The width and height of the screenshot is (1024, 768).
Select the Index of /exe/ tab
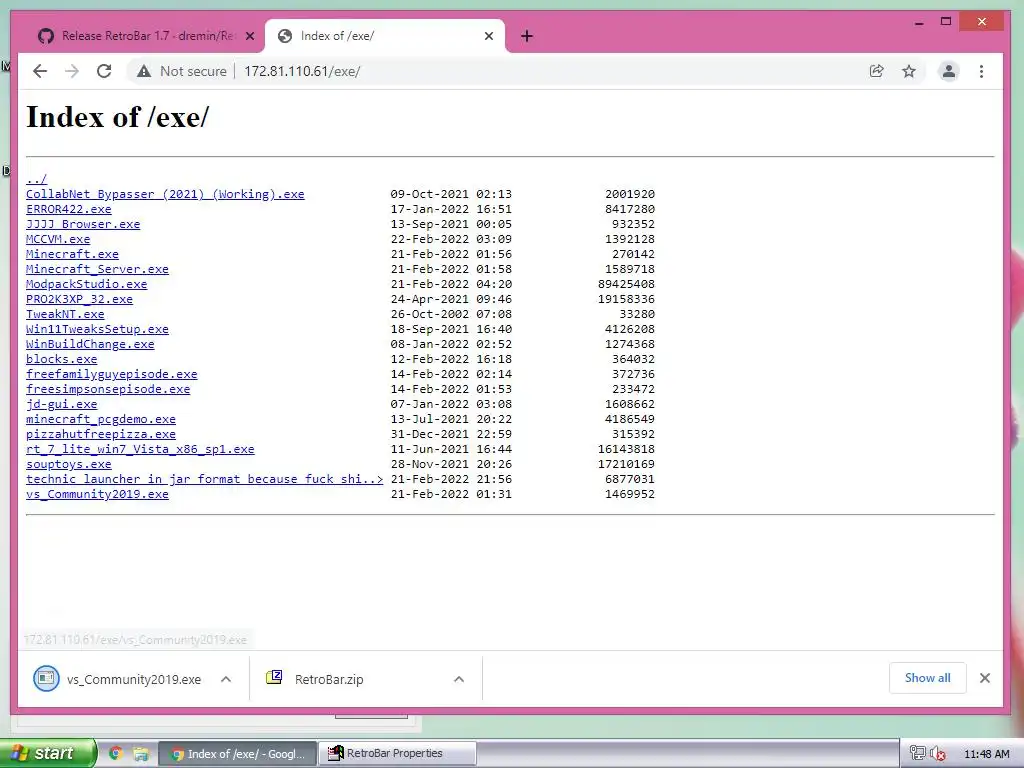(x=385, y=36)
